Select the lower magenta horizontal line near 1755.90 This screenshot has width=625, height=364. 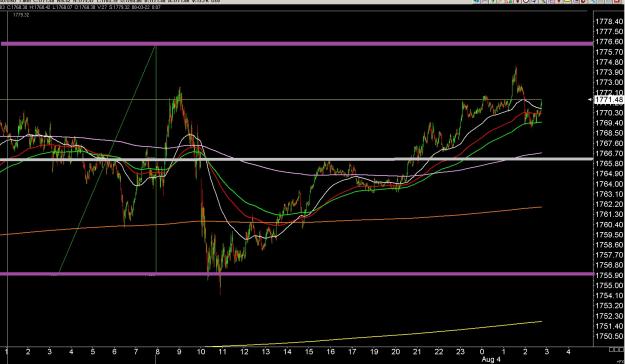(x=297, y=274)
